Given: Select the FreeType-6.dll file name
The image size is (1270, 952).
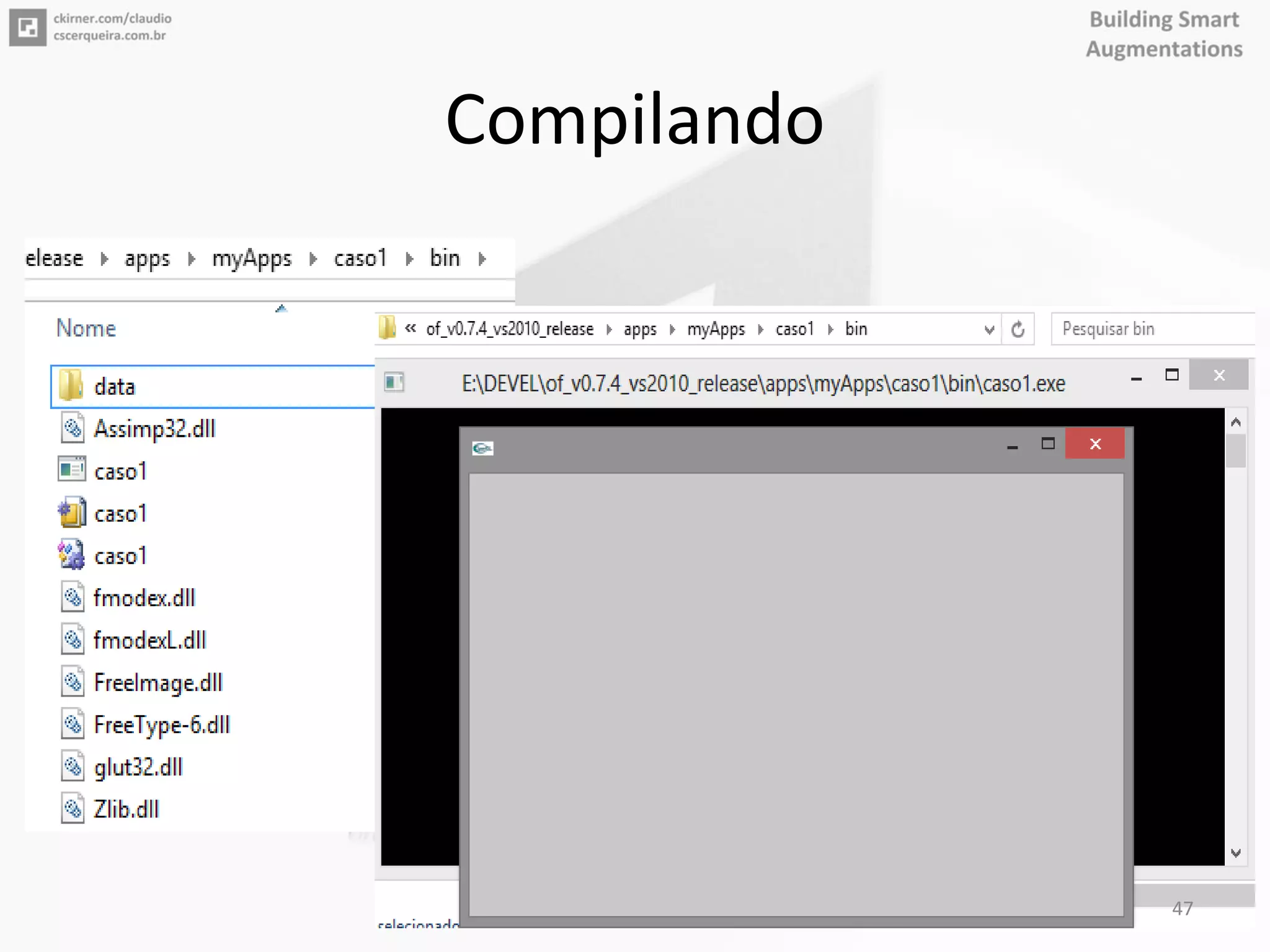Looking at the screenshot, I should point(162,725).
